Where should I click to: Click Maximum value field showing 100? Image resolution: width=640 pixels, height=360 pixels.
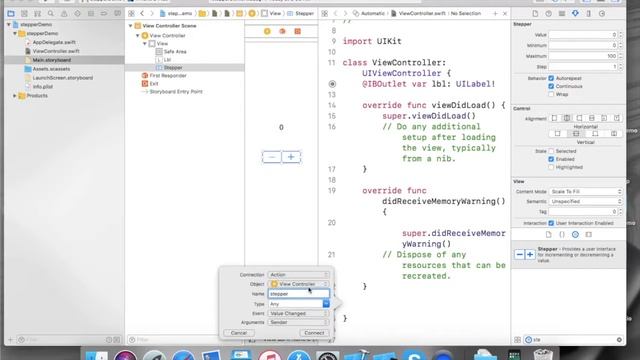pyautogui.click(x=583, y=56)
